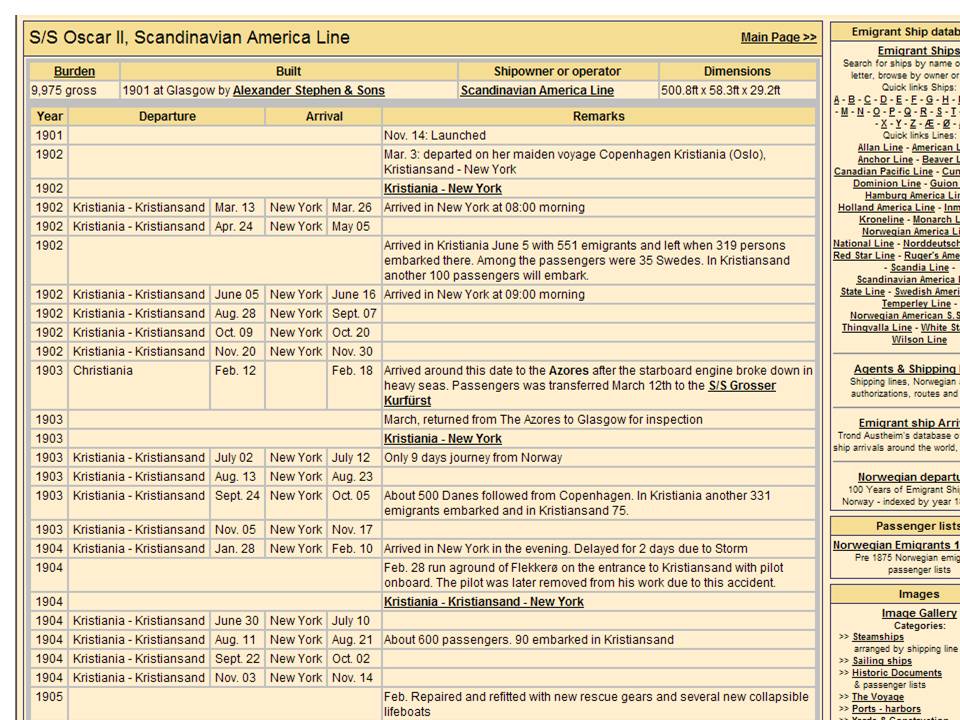The image size is (960, 720).
Task: Open the Norwegian departures link
Action: click(x=909, y=477)
